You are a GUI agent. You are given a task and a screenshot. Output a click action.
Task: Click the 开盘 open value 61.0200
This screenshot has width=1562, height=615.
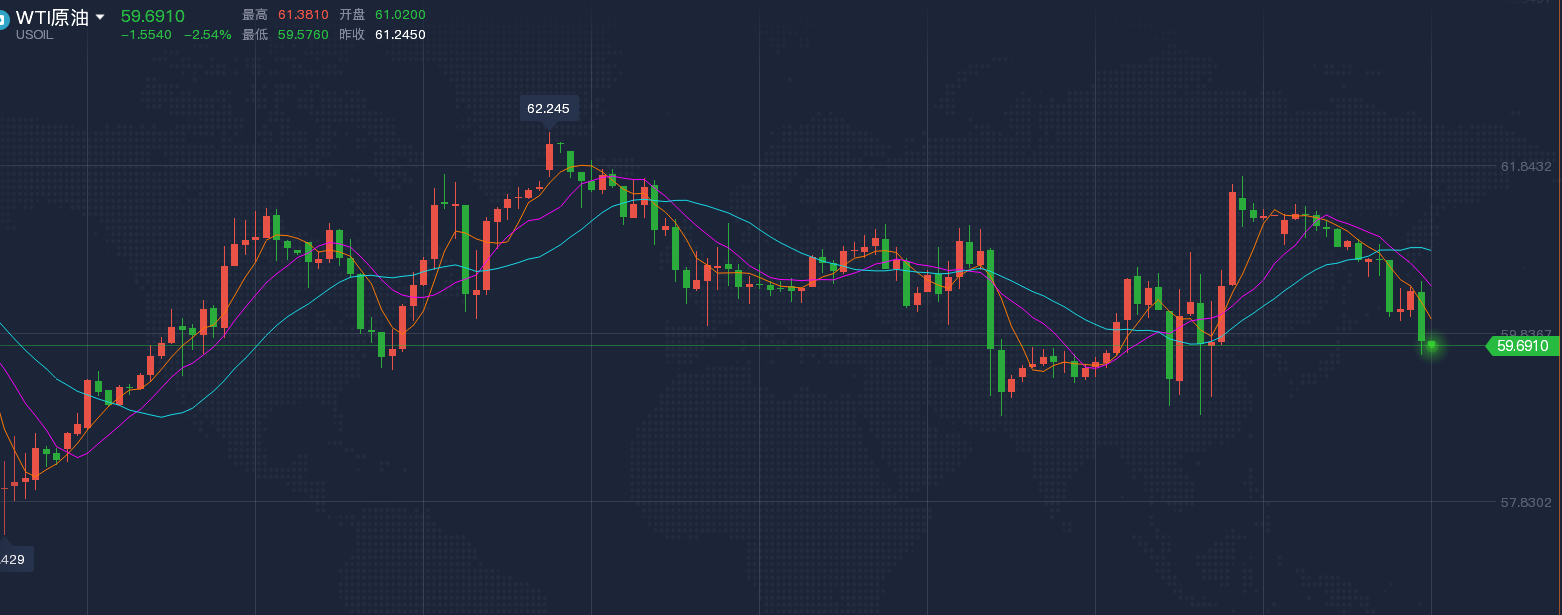coord(400,15)
